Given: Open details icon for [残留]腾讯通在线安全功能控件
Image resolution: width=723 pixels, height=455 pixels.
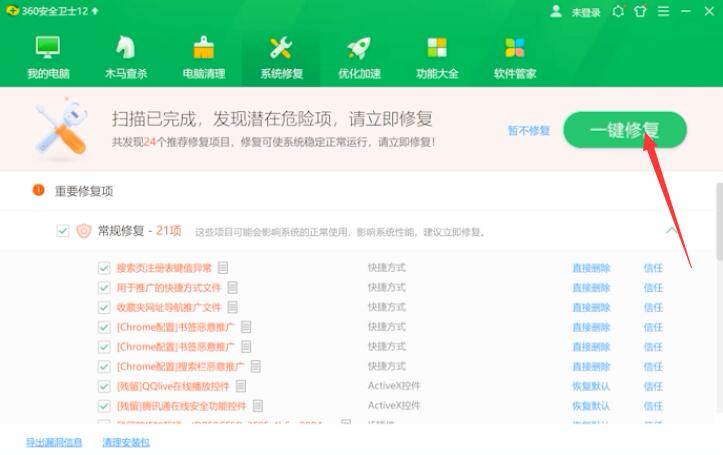Looking at the screenshot, I should (x=258, y=406).
